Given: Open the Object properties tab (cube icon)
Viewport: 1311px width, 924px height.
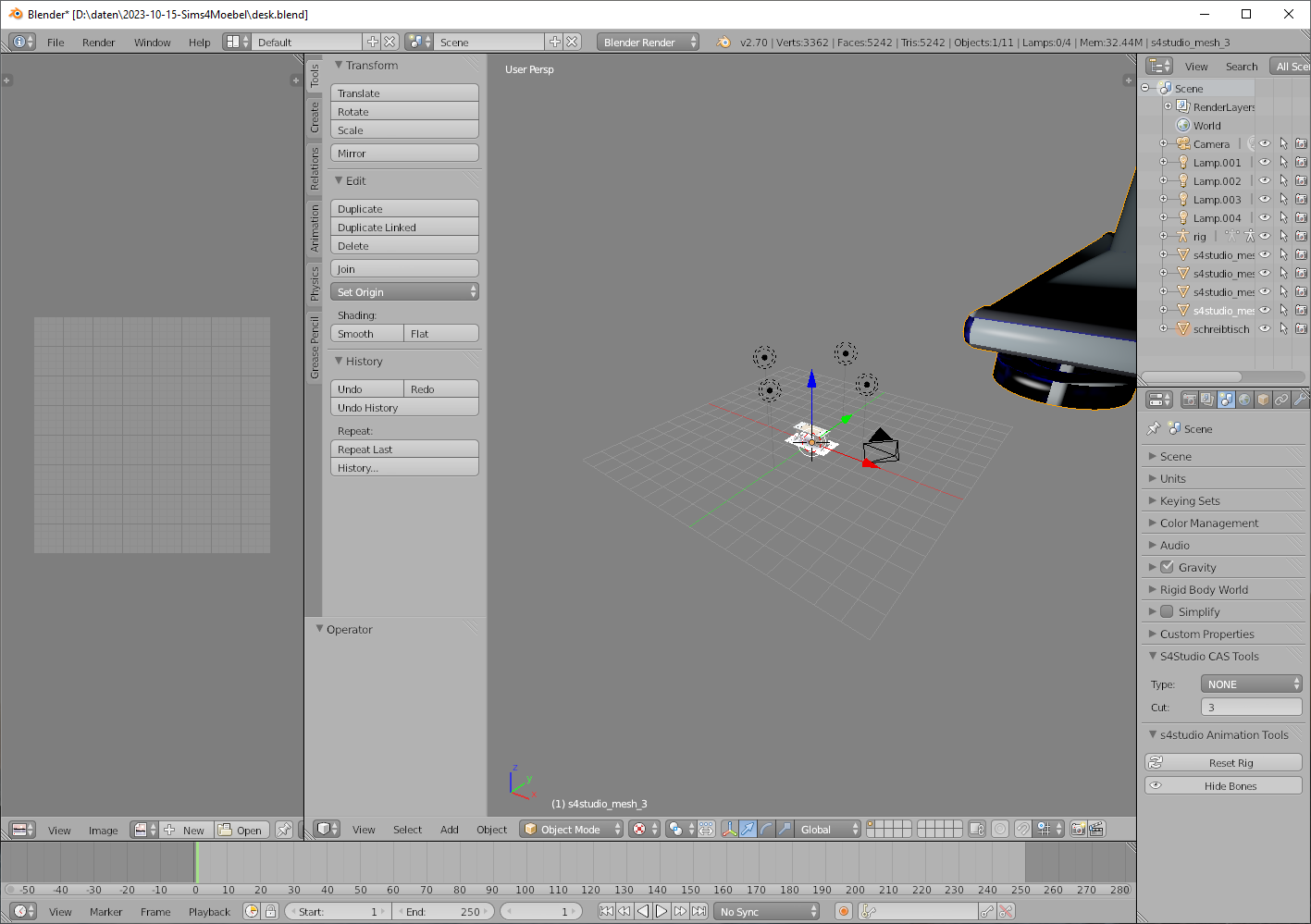Looking at the screenshot, I should point(1264,400).
